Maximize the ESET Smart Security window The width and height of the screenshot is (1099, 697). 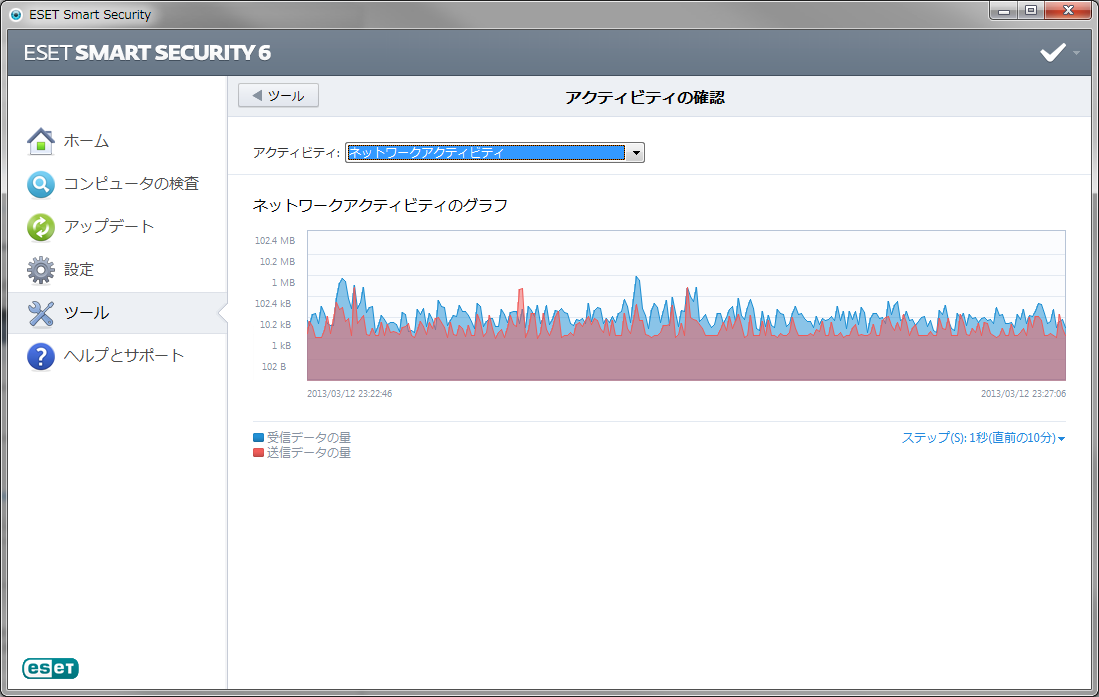(1030, 11)
